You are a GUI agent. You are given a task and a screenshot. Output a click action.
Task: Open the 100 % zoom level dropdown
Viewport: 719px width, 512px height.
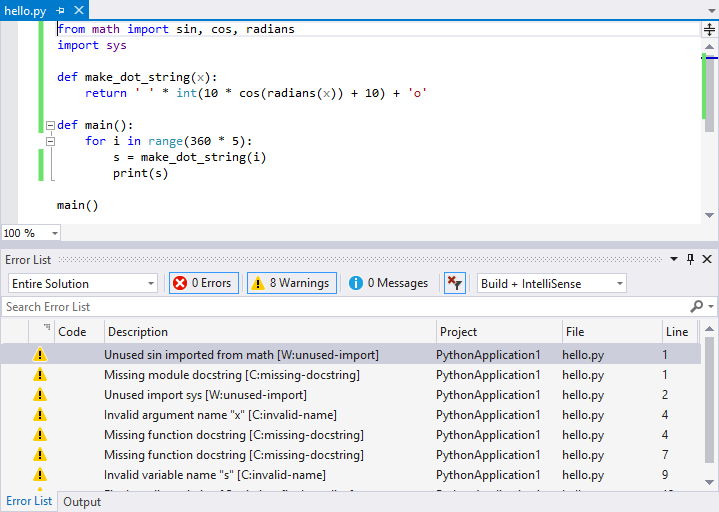(x=53, y=233)
